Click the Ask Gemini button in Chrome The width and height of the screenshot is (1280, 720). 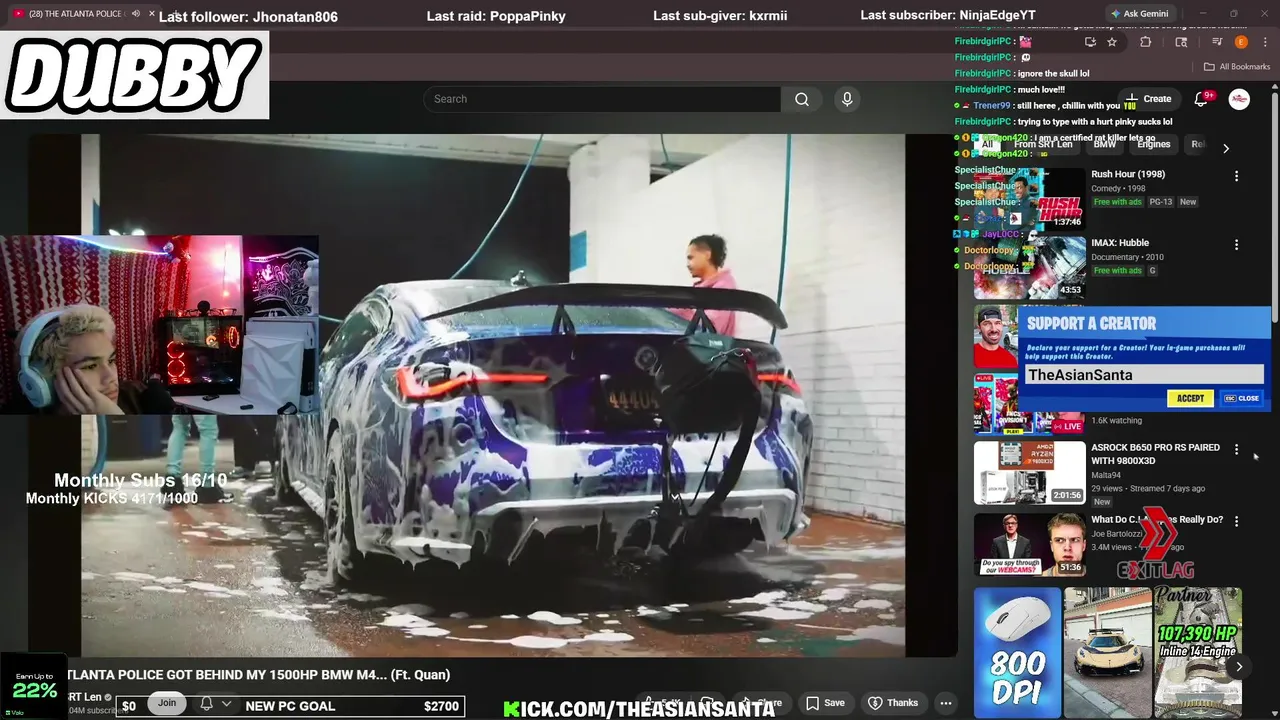(x=1139, y=14)
